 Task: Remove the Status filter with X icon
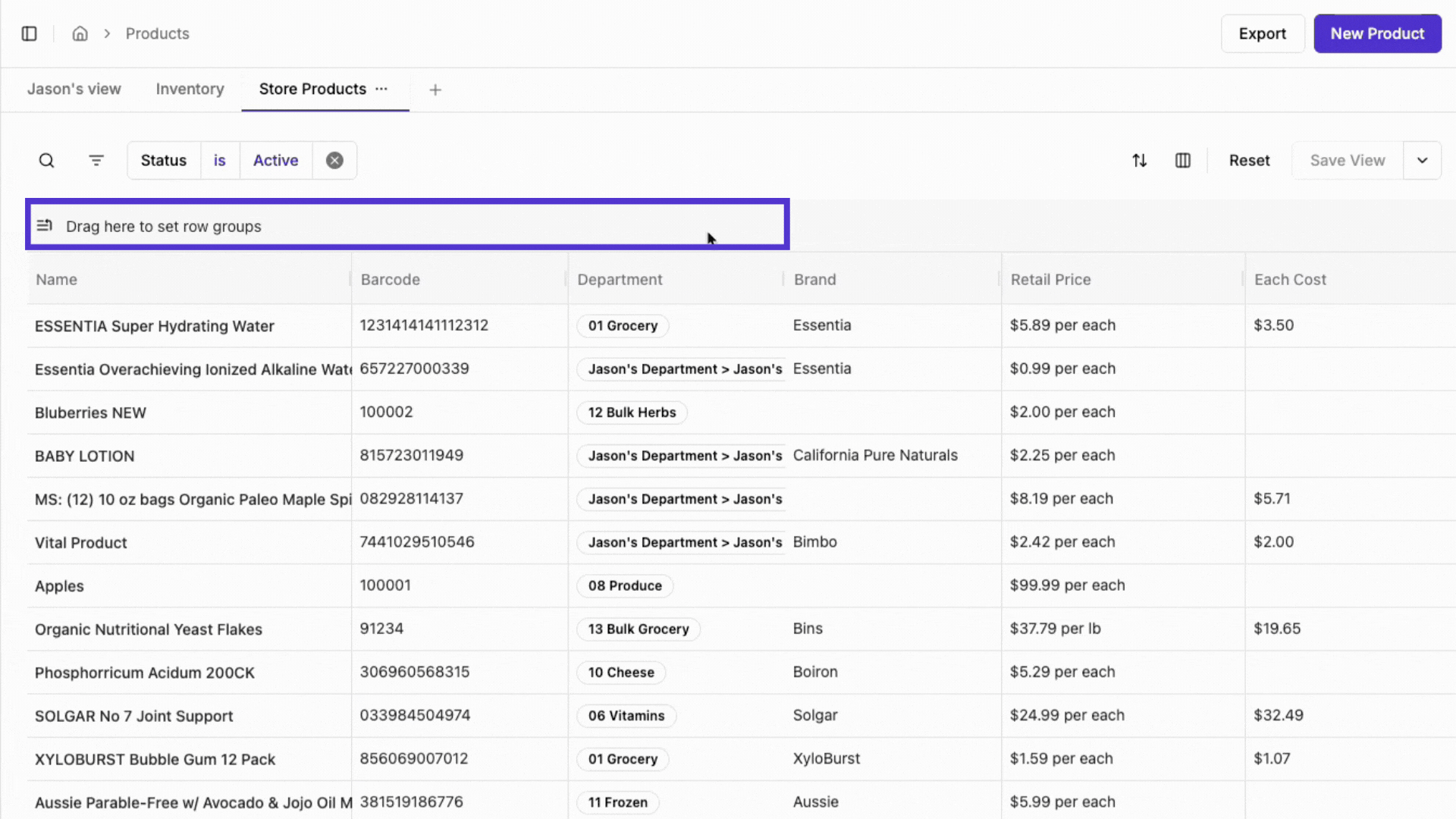[x=334, y=160]
